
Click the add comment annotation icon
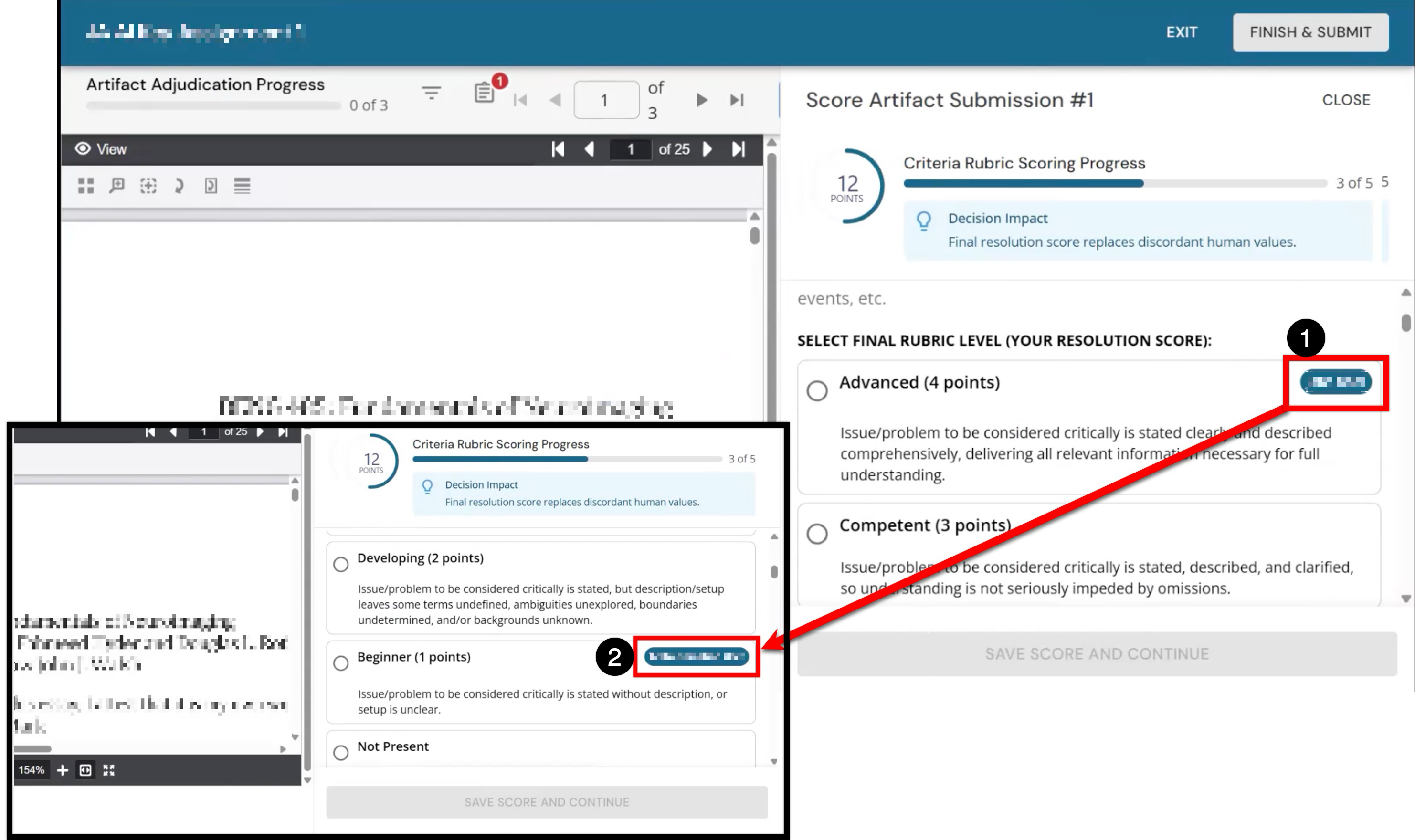pos(116,186)
